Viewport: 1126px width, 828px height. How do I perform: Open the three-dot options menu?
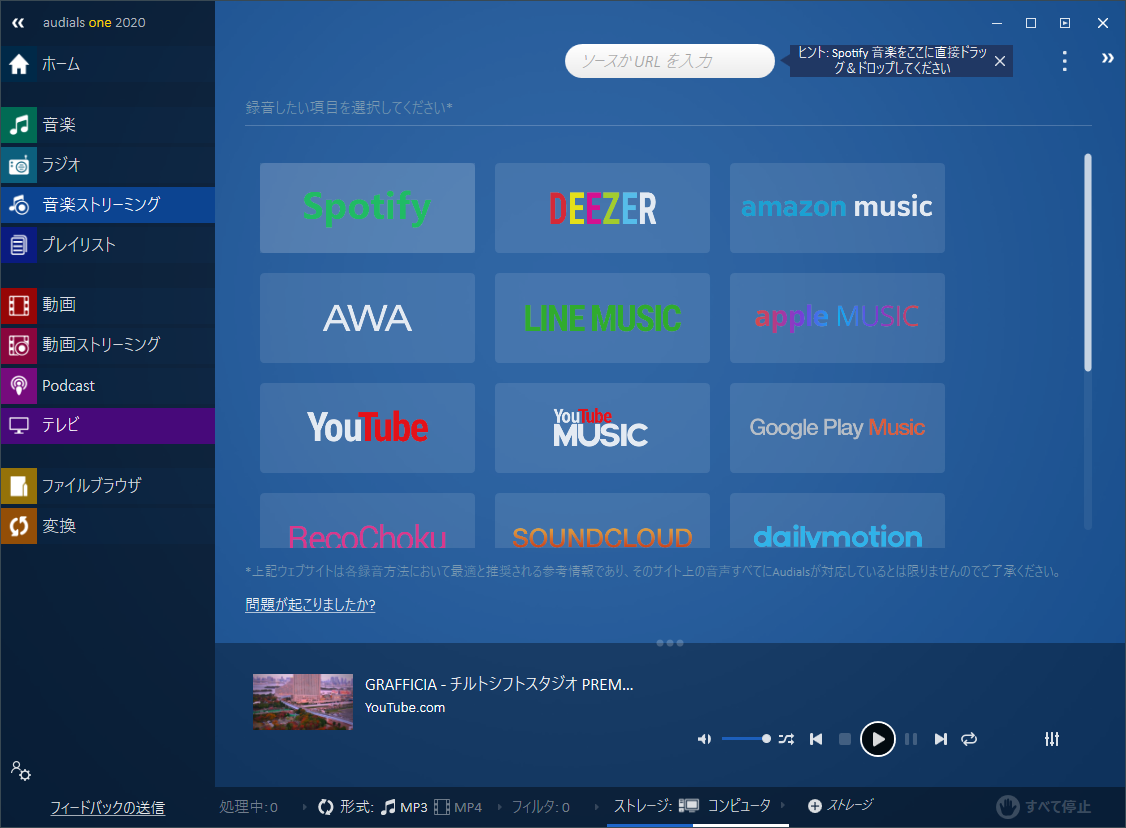pos(1064,61)
